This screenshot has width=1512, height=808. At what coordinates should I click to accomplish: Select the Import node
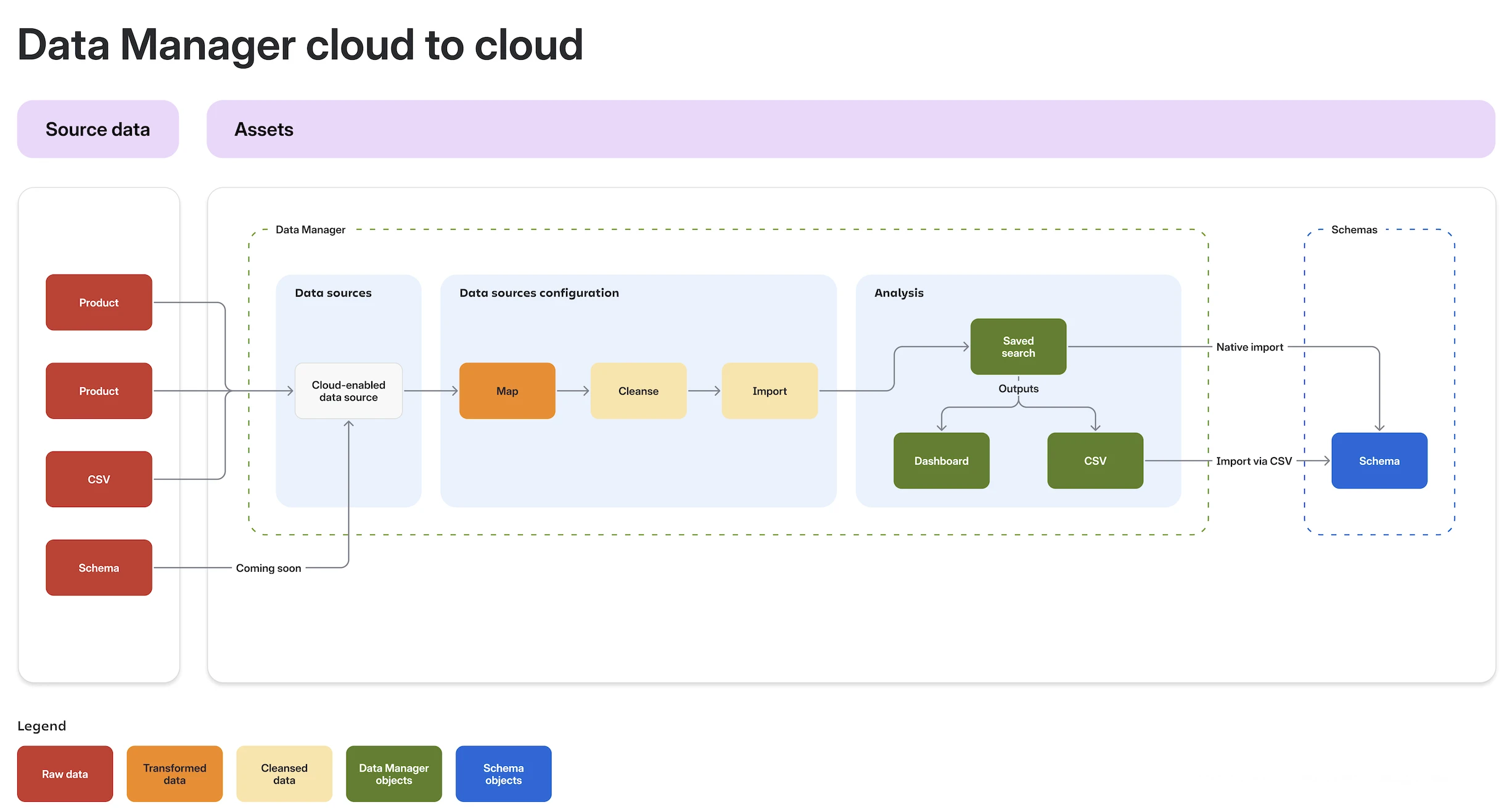click(x=770, y=390)
